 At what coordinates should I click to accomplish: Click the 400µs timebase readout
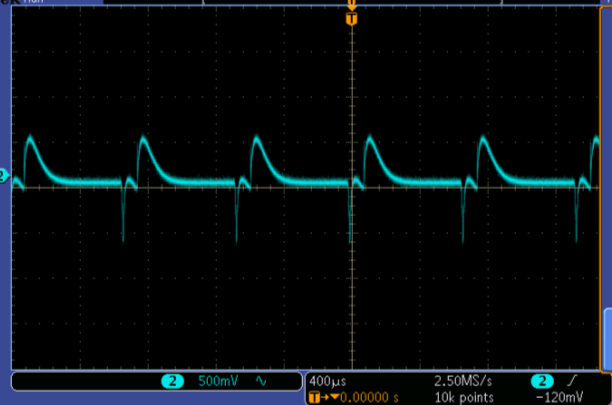[x=327, y=381]
